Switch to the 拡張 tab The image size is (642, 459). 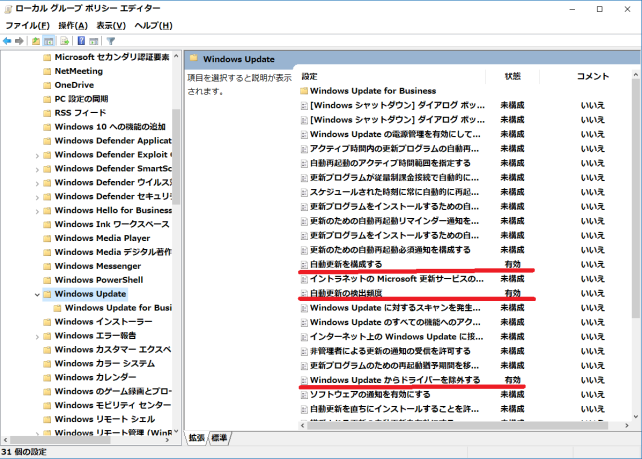point(197,438)
